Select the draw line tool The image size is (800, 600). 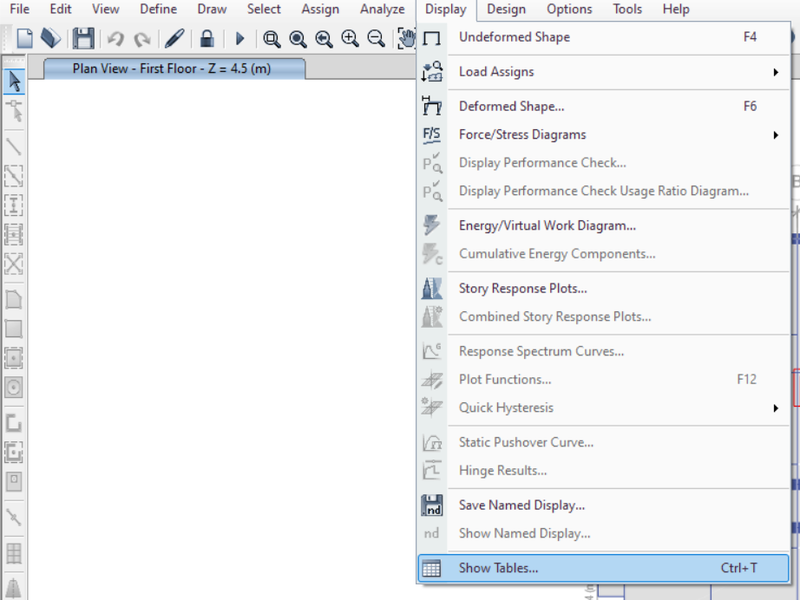[x=14, y=147]
